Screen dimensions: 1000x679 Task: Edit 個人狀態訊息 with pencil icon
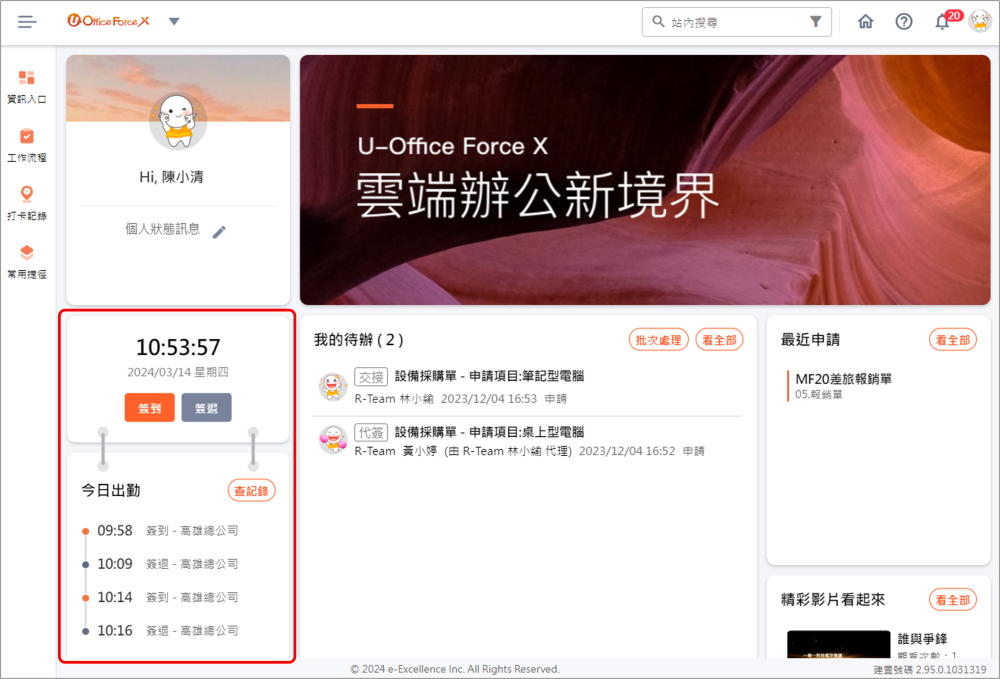[x=219, y=231]
